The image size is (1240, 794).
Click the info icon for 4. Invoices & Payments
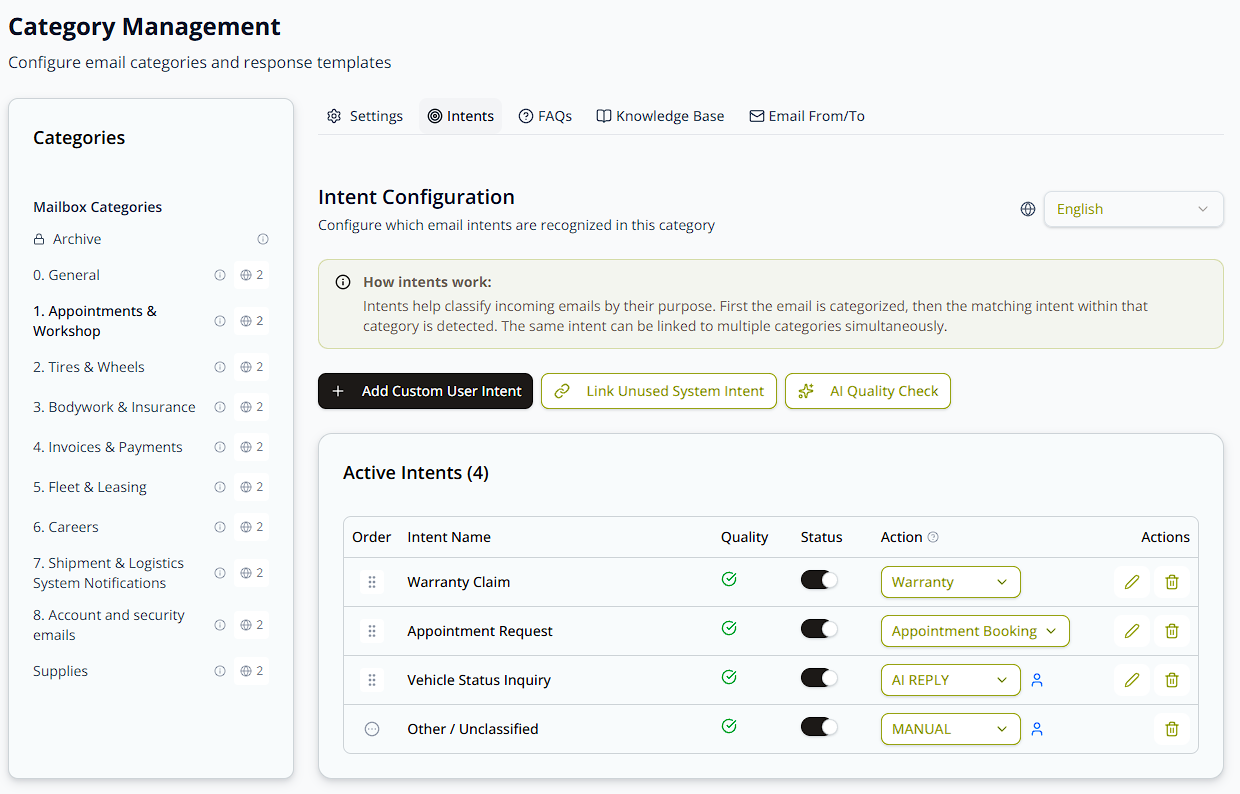(220, 447)
